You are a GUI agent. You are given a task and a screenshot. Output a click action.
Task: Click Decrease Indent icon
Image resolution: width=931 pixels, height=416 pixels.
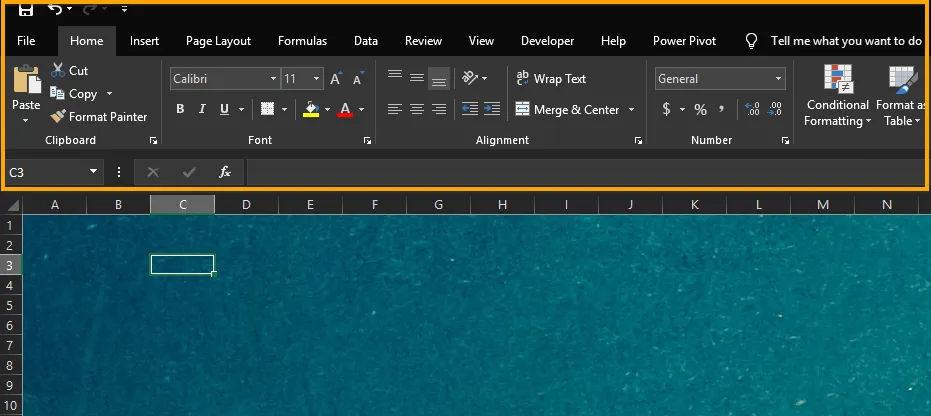[x=470, y=109]
